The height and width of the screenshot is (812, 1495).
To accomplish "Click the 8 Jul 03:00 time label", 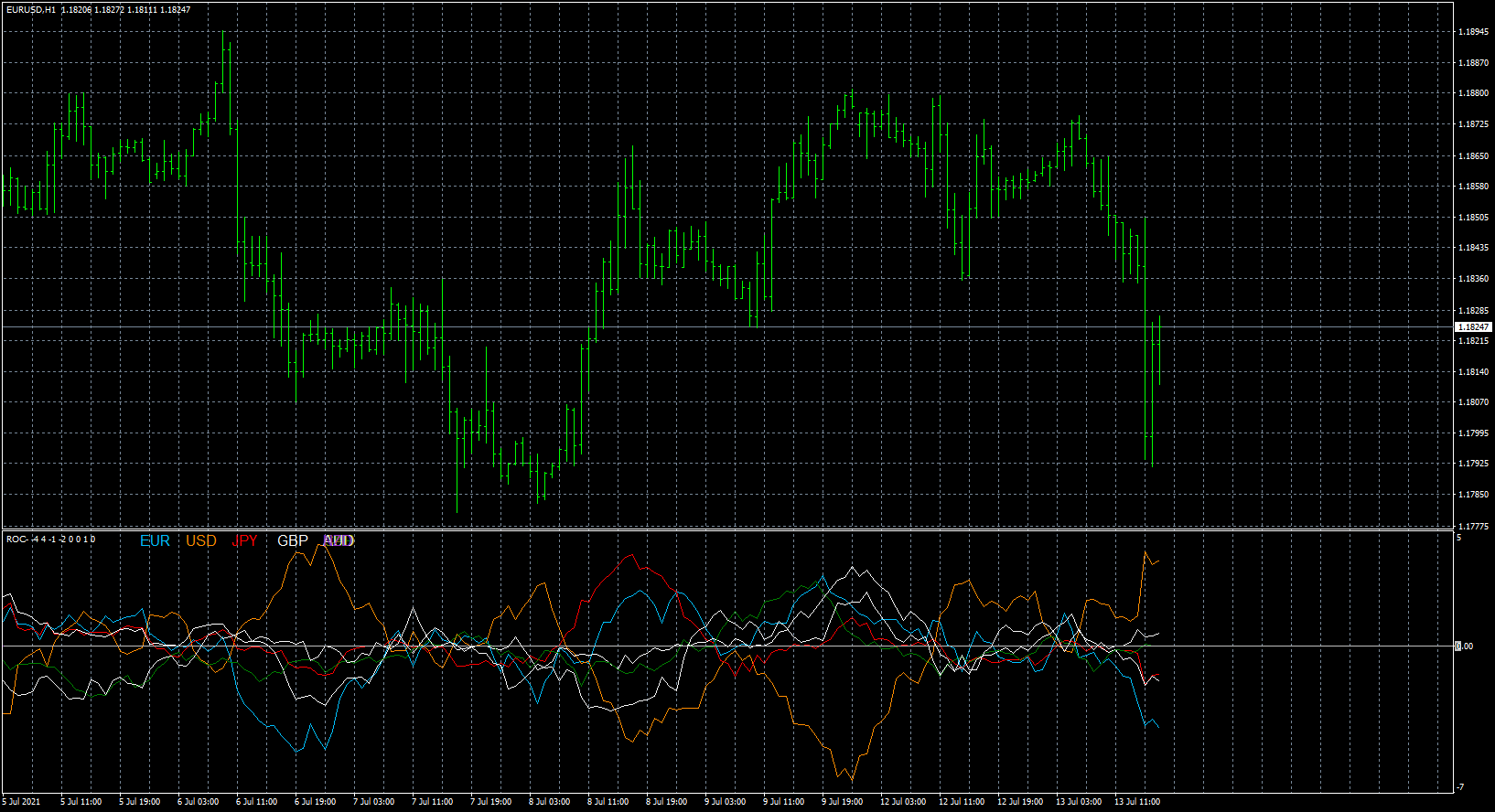I will tap(550, 802).
